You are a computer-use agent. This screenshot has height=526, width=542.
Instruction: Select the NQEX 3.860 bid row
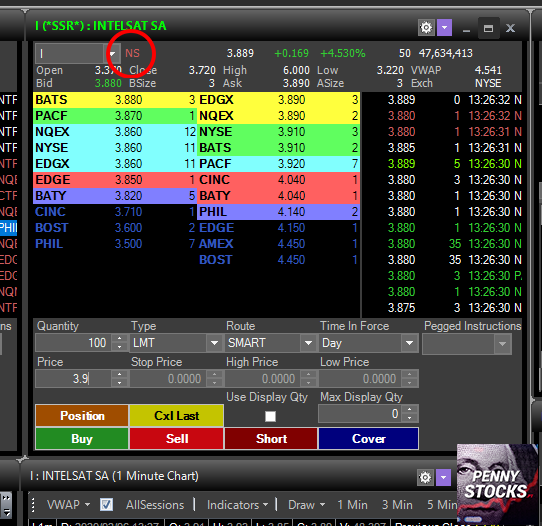click(115, 132)
